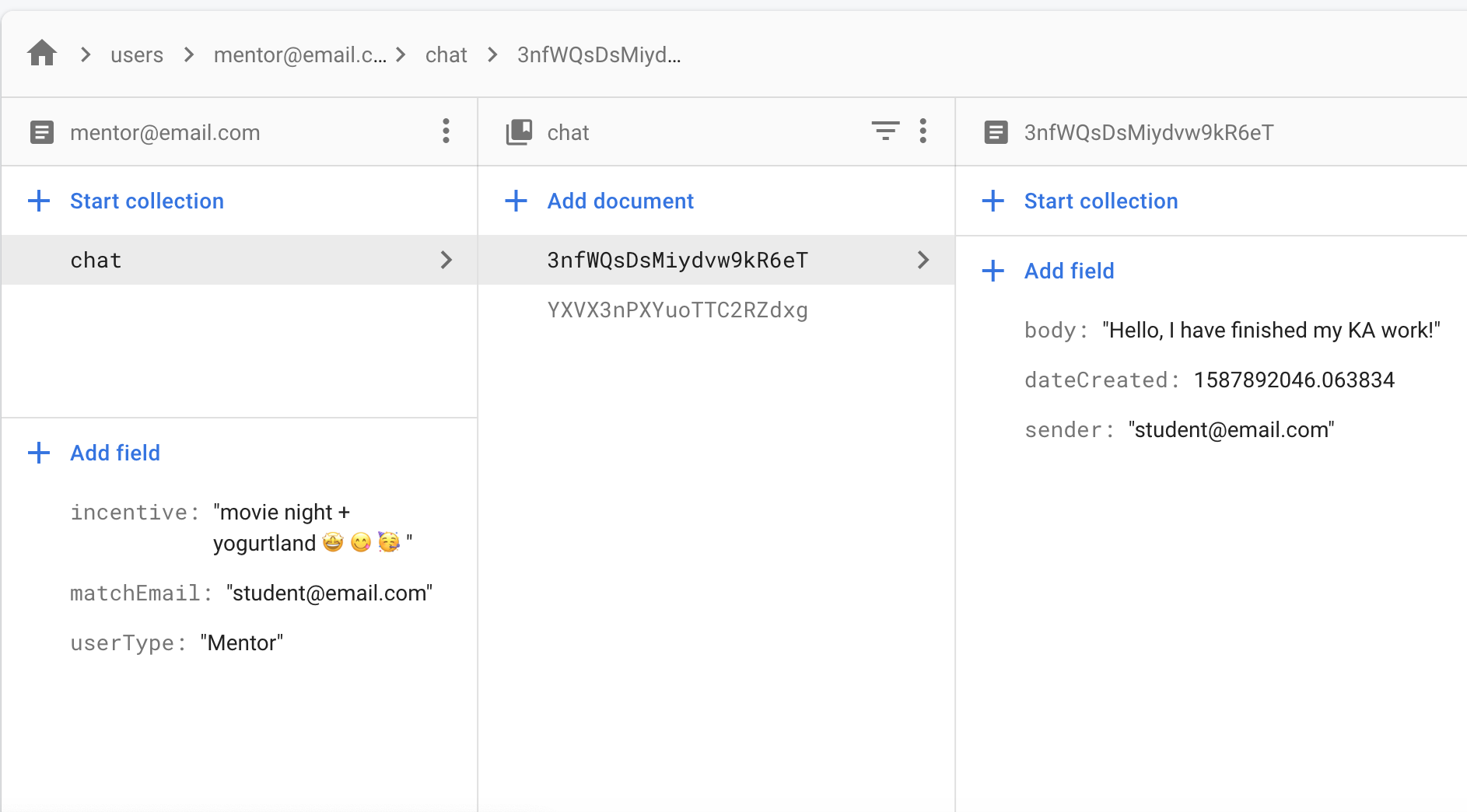Open chat collection three-dot menu
The height and width of the screenshot is (812, 1467).
(923, 131)
